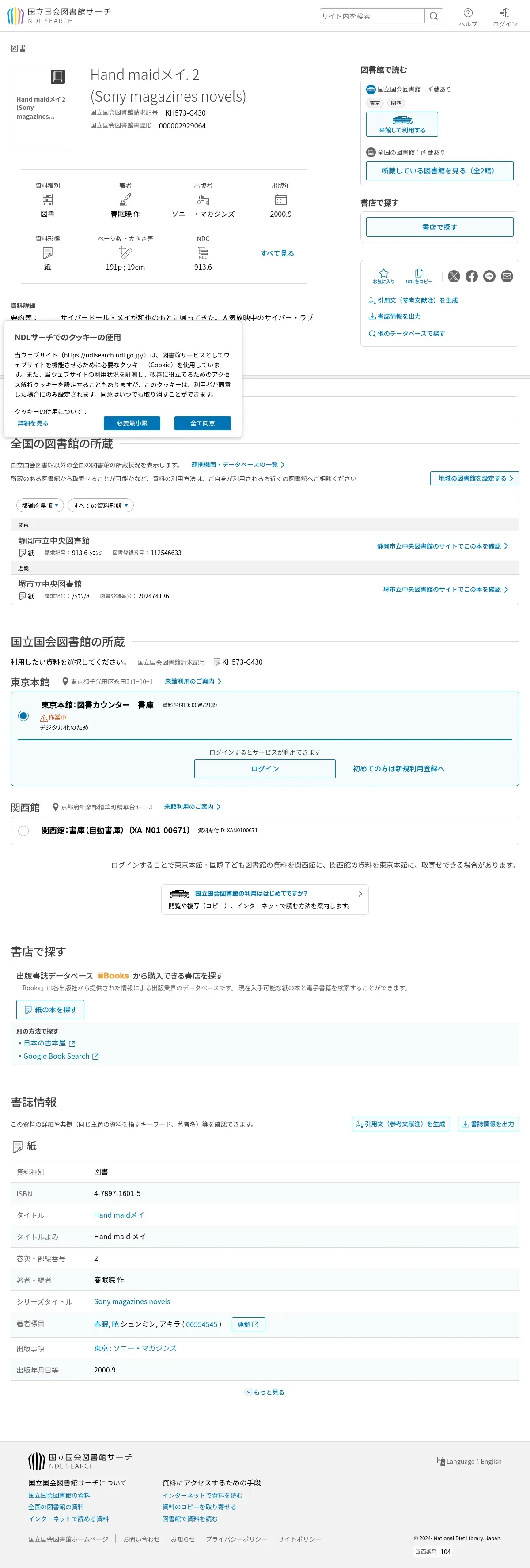This screenshot has width=530, height=1568.
Task: Click 地域の図書館を設定する button
Action: tap(474, 478)
